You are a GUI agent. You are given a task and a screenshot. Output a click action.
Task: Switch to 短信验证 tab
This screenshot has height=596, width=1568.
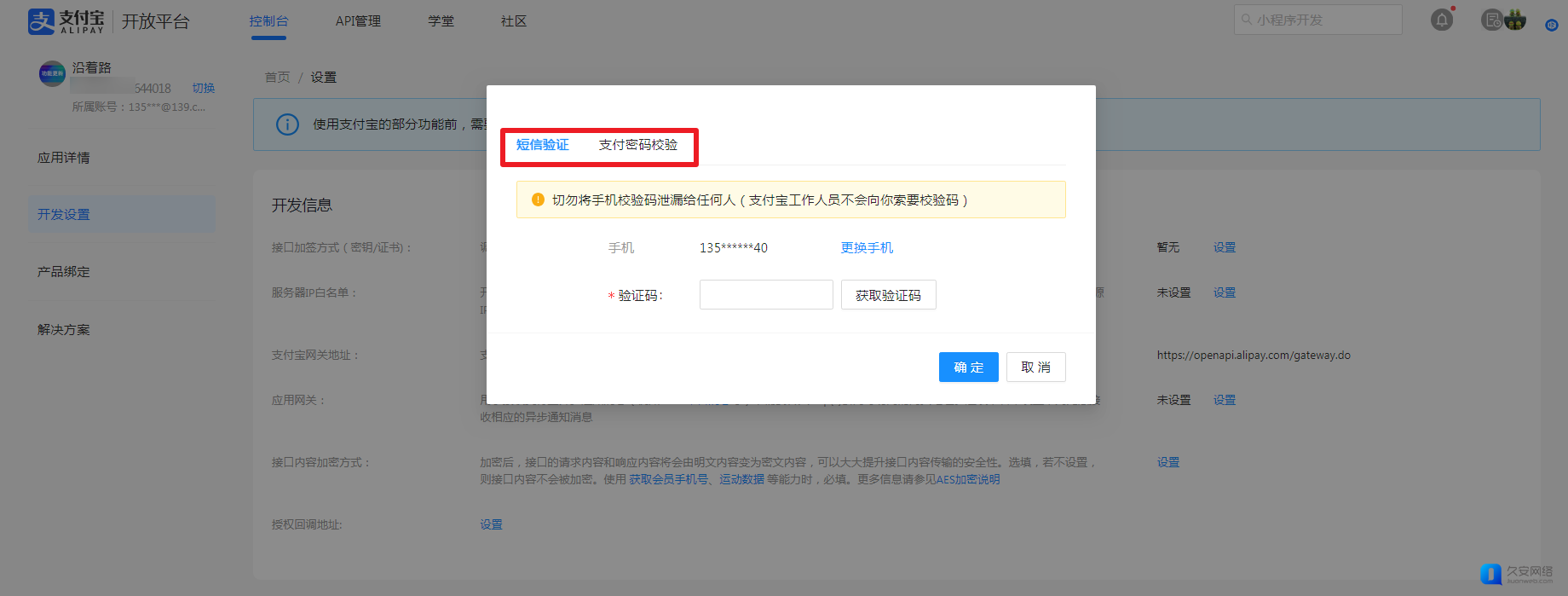[x=542, y=145]
